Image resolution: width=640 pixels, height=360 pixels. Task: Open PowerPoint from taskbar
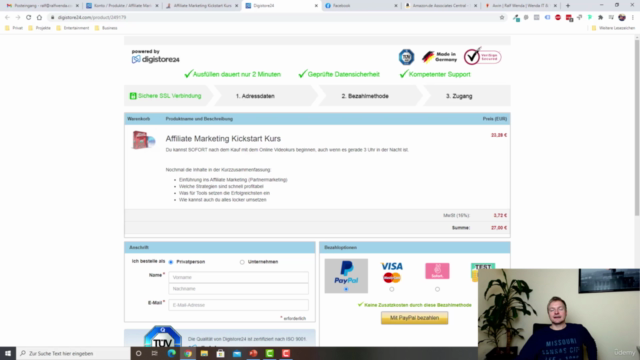tap(253, 353)
